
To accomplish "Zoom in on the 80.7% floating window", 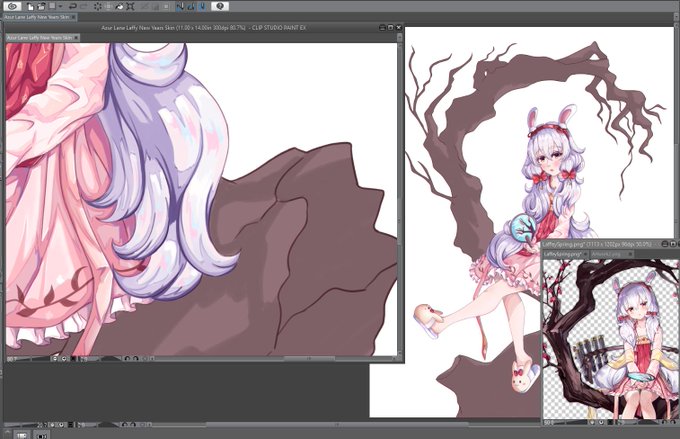I will pos(64,359).
